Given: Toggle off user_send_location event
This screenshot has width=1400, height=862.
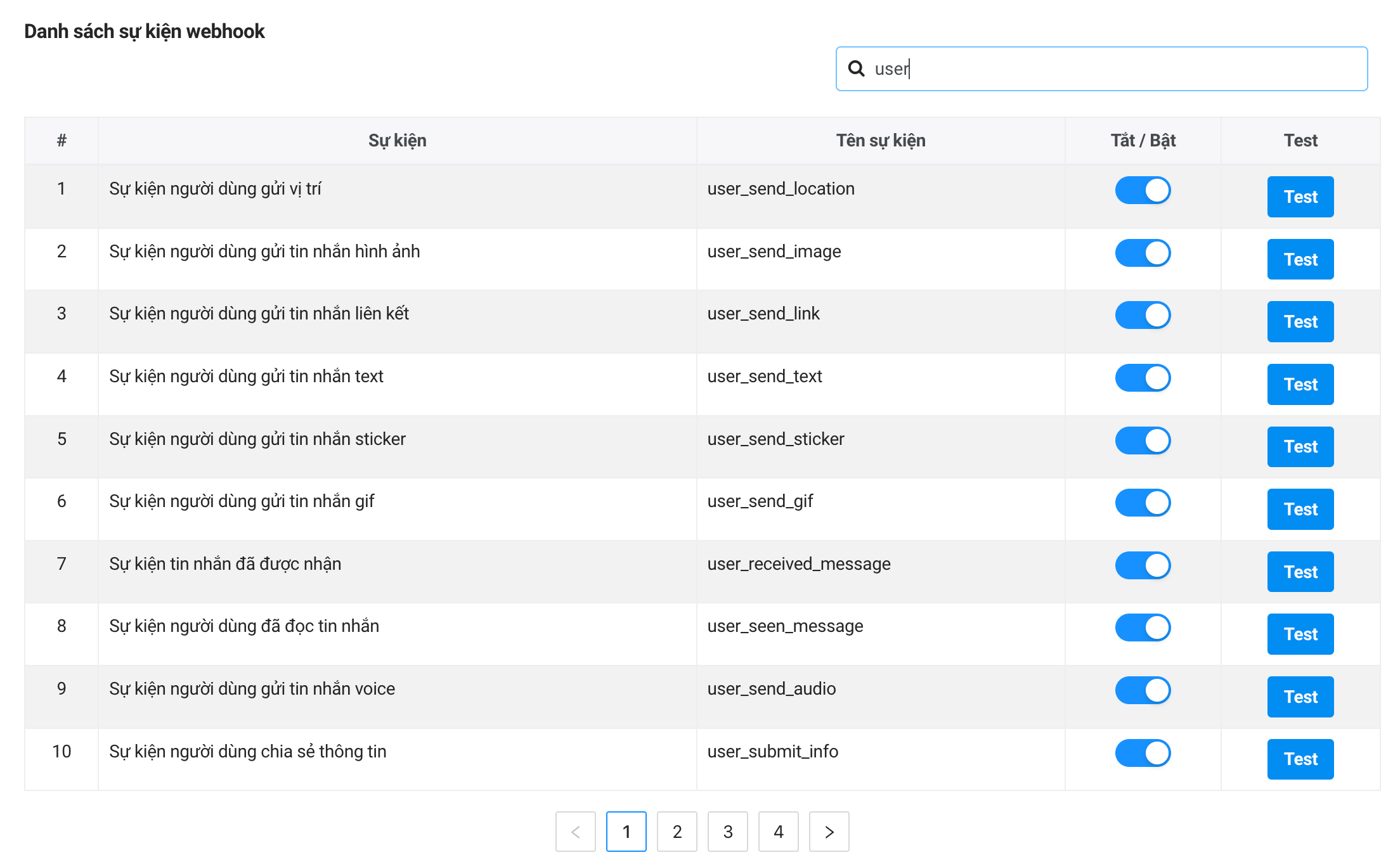Looking at the screenshot, I should click(1143, 190).
